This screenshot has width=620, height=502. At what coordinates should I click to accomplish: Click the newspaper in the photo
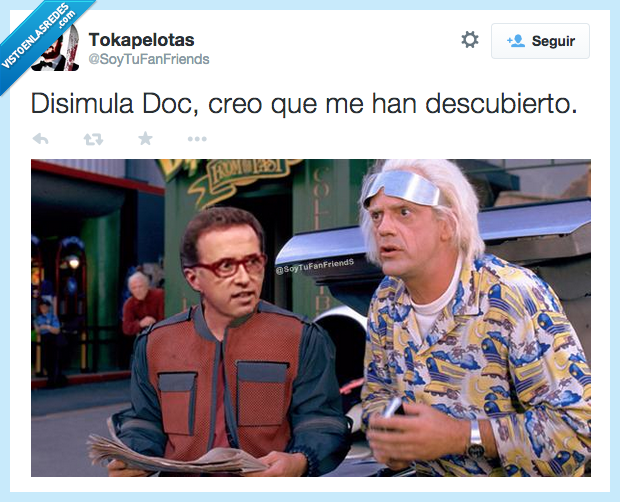click(174, 455)
